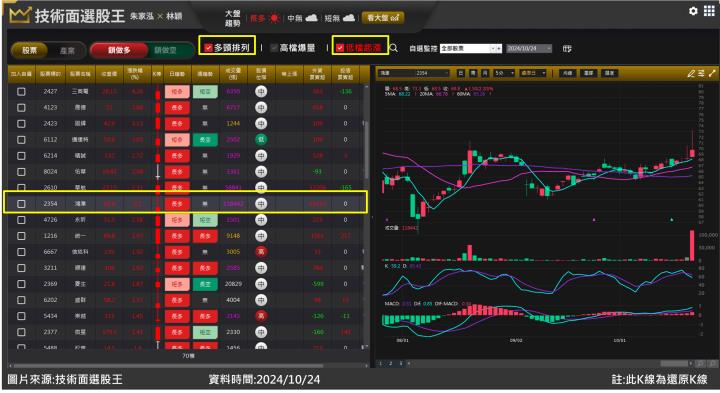Switch chart to daily 日 period
Image resolution: width=720 pixels, height=393 pixels.
click(x=461, y=73)
